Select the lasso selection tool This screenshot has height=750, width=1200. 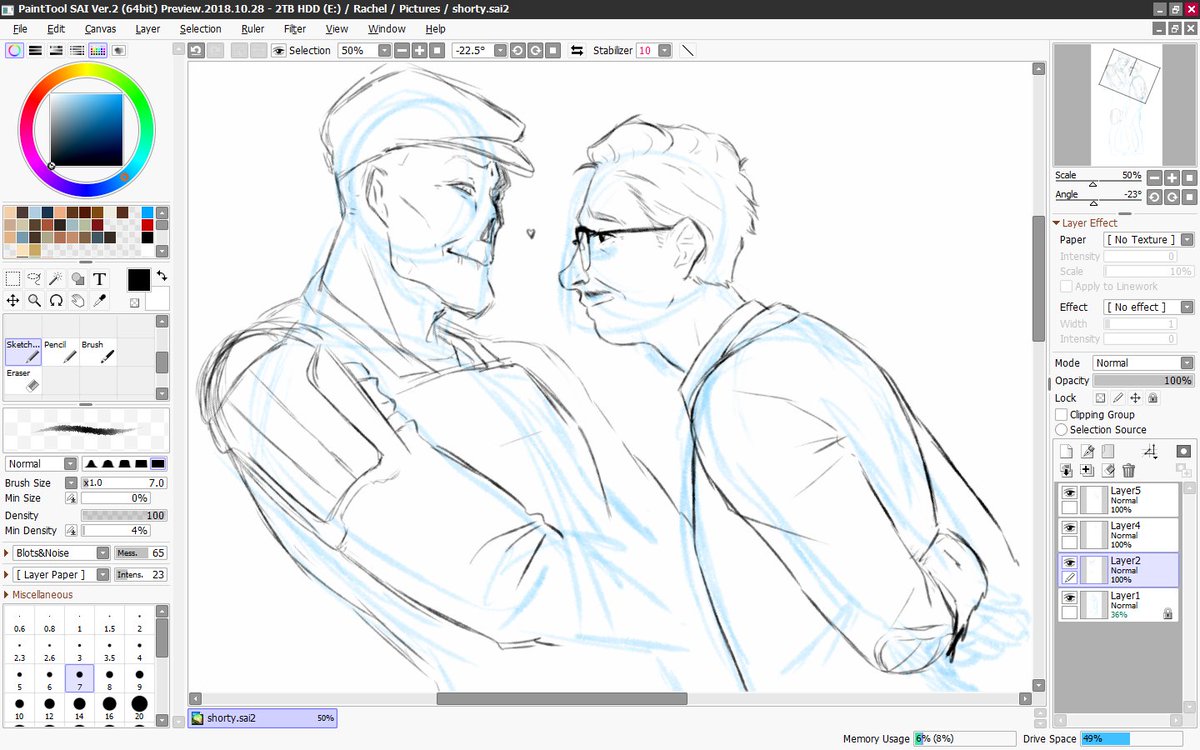[35, 279]
